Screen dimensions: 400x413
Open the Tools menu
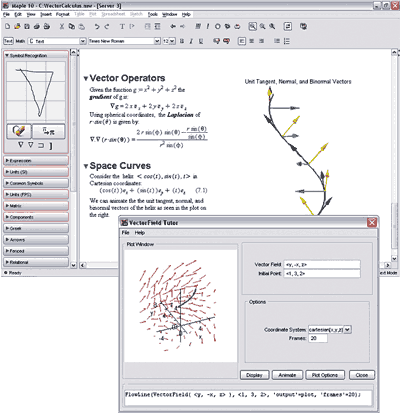[152, 14]
